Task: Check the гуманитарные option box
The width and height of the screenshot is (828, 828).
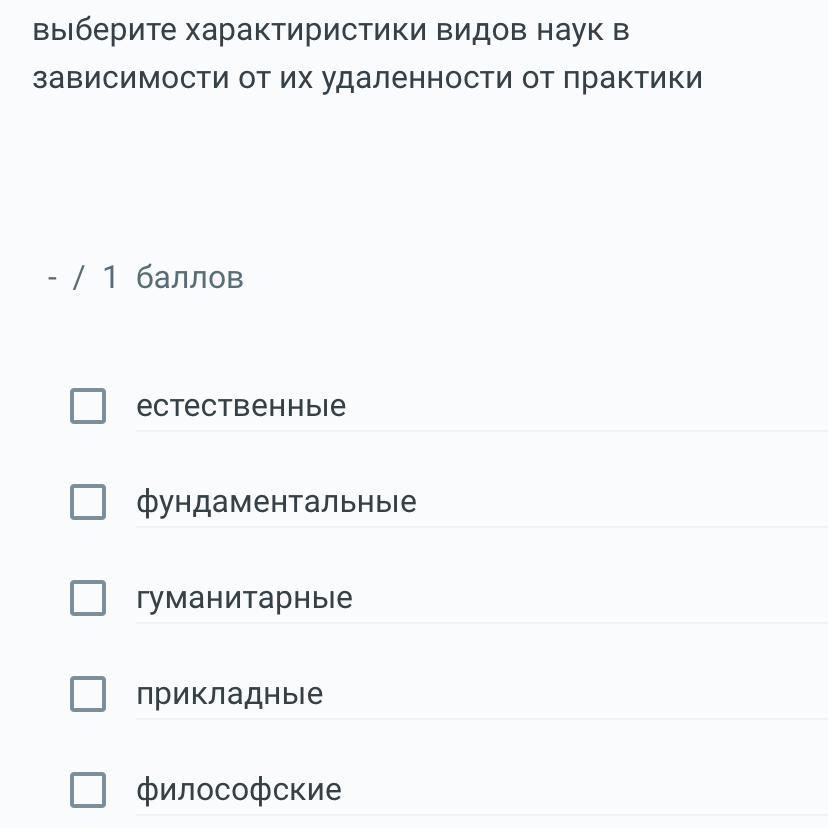Action: coord(88,598)
